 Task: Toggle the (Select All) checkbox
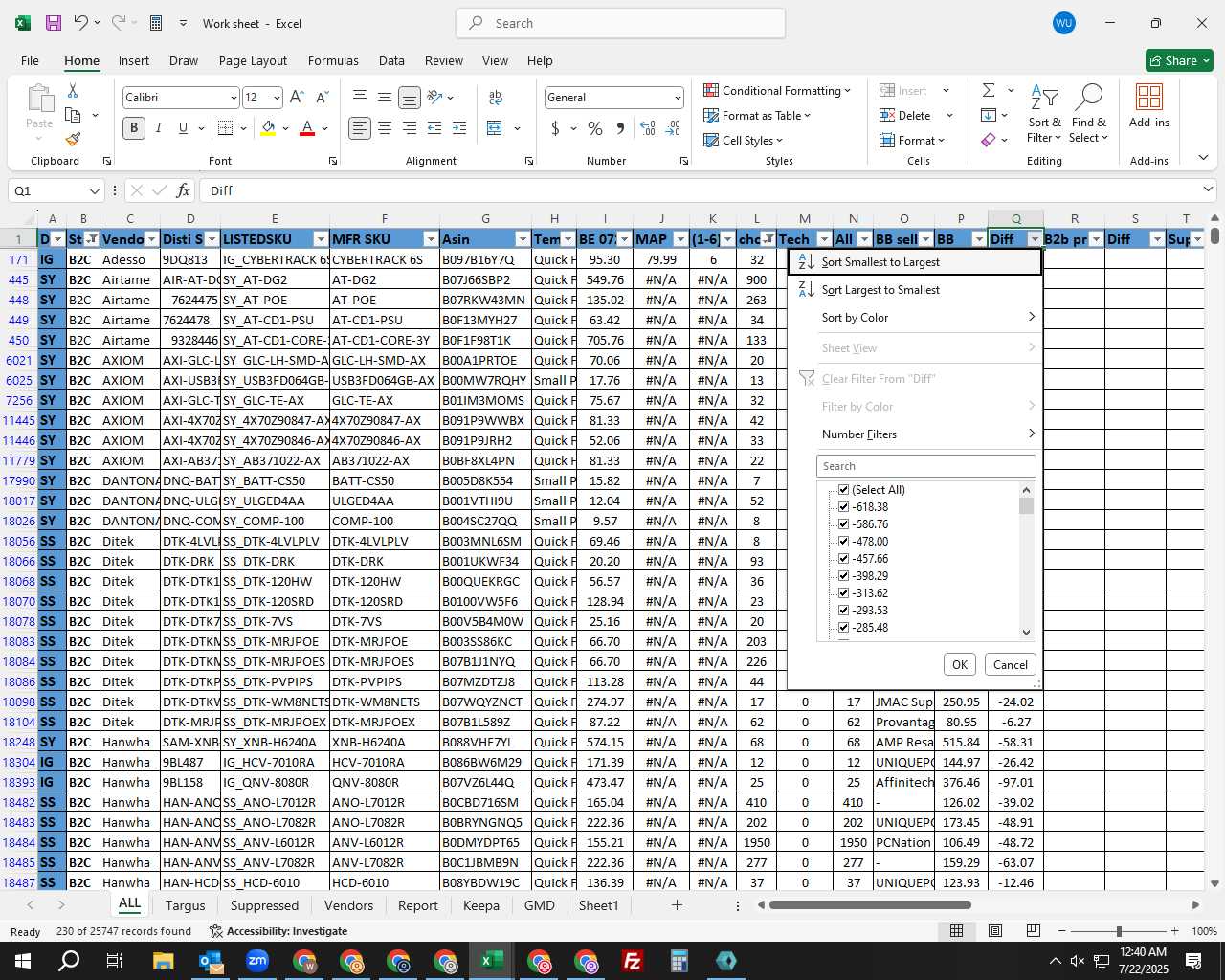[x=843, y=490]
